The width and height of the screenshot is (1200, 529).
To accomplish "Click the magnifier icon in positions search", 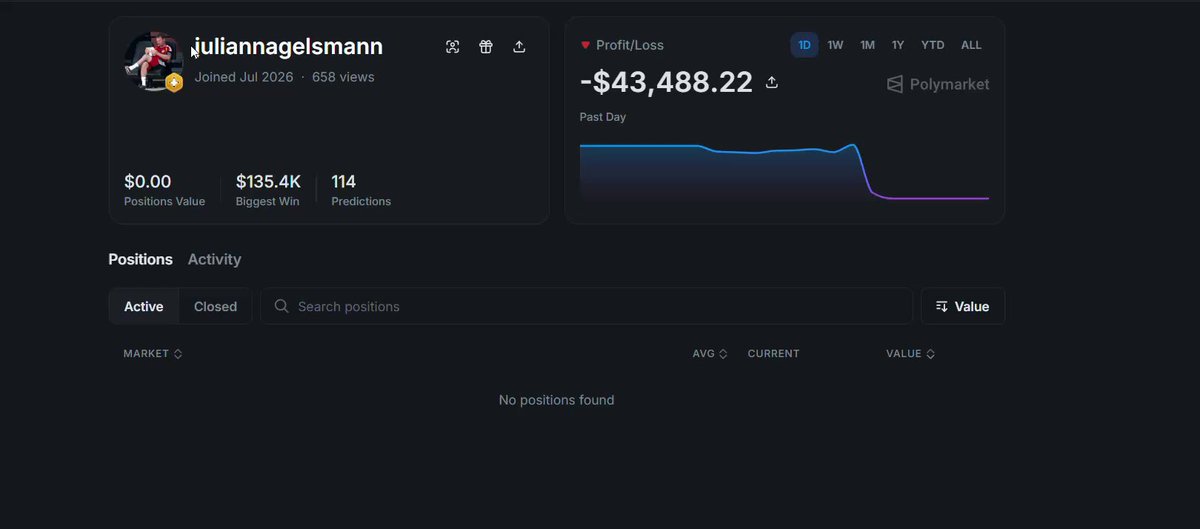I will 282,306.
